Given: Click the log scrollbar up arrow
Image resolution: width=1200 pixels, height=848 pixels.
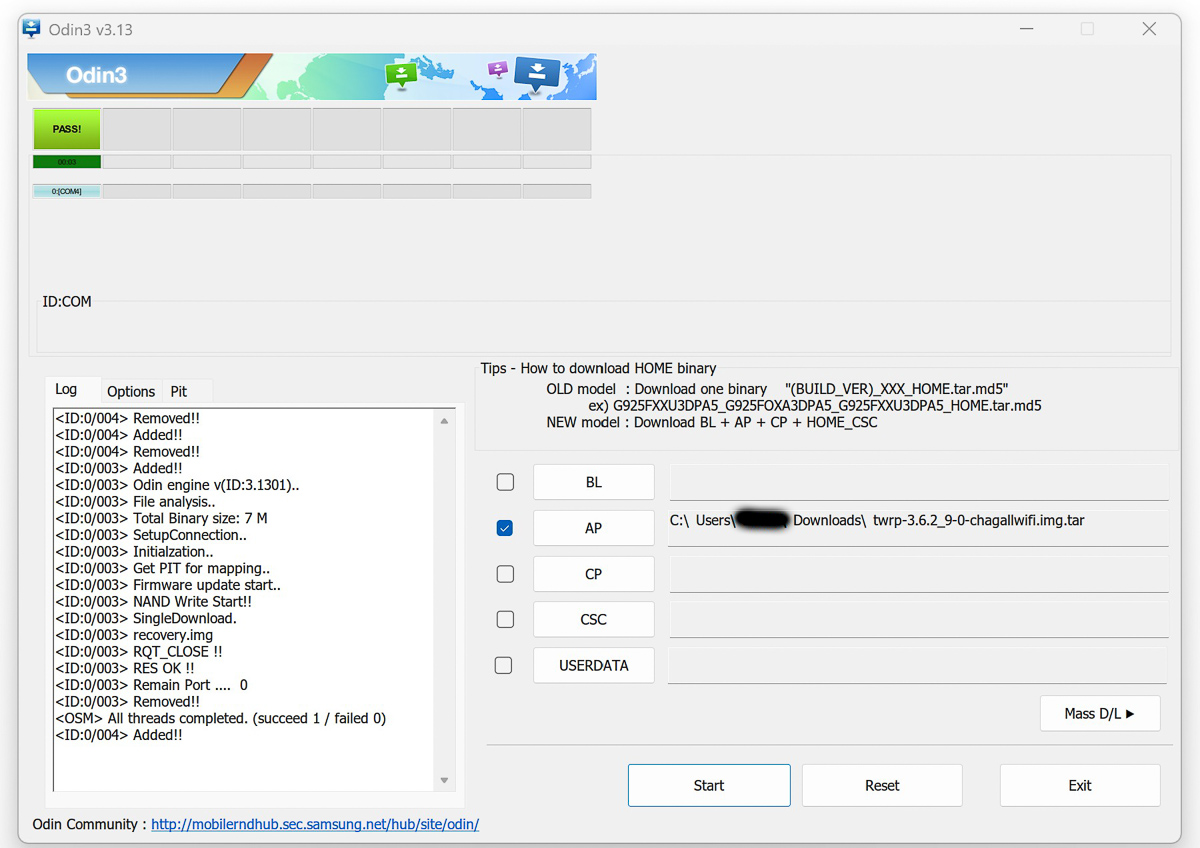Looking at the screenshot, I should tap(444, 421).
